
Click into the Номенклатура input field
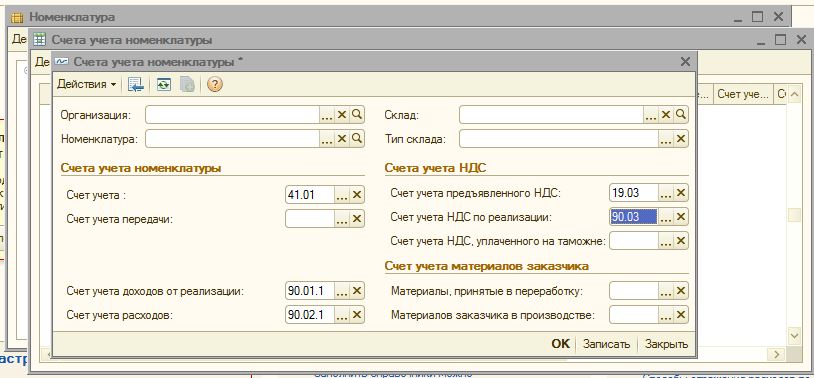[233, 139]
